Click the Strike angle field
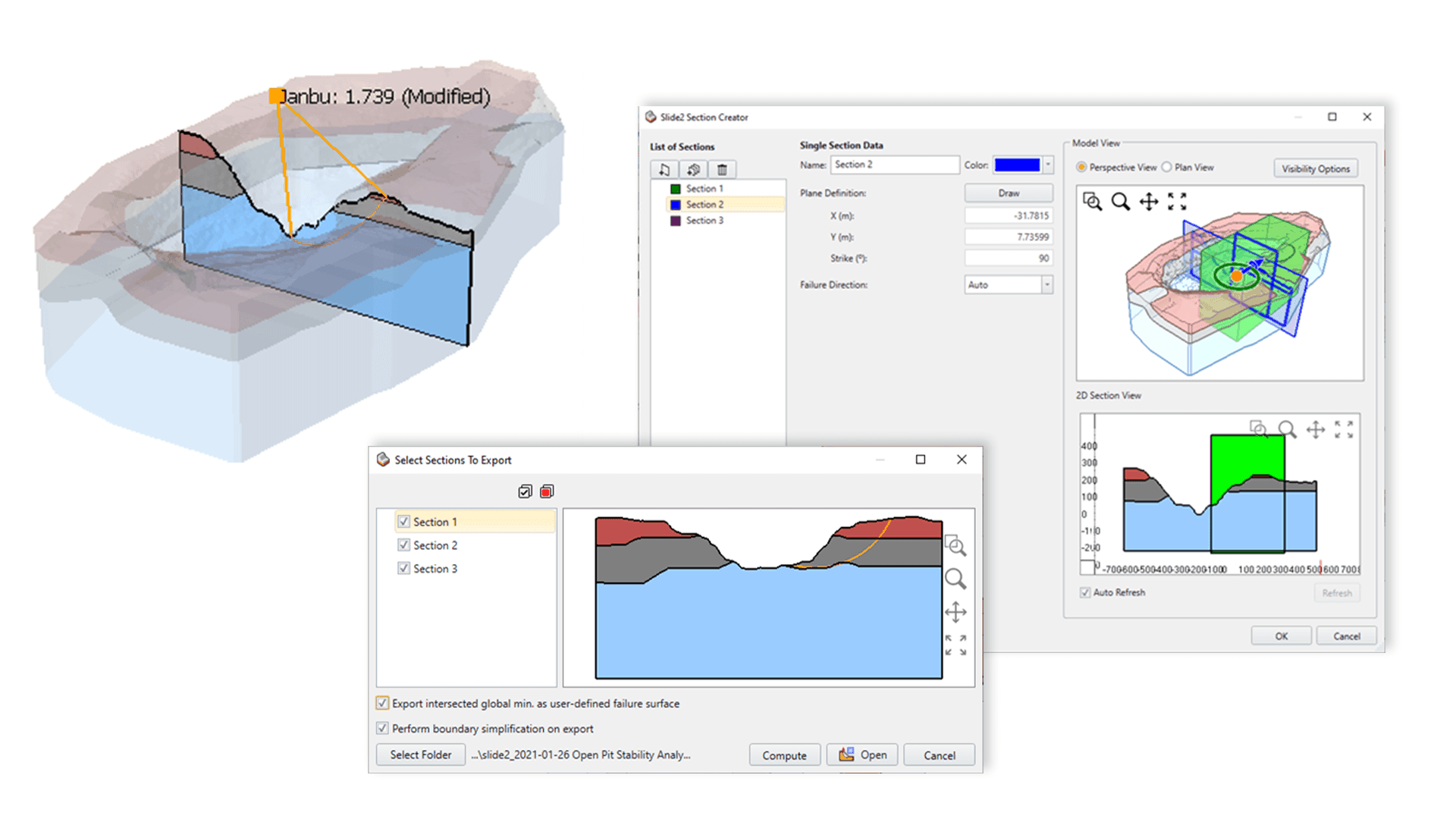The height and width of the screenshot is (819, 1456). click(1009, 259)
